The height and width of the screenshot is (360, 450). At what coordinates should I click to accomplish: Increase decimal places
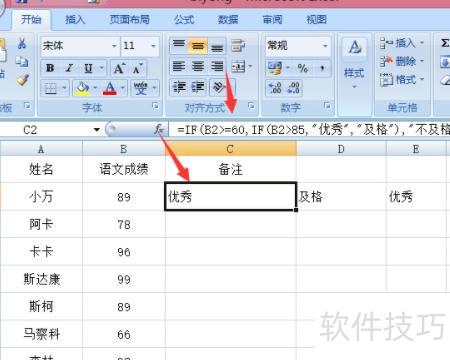pyautogui.click(x=275, y=88)
